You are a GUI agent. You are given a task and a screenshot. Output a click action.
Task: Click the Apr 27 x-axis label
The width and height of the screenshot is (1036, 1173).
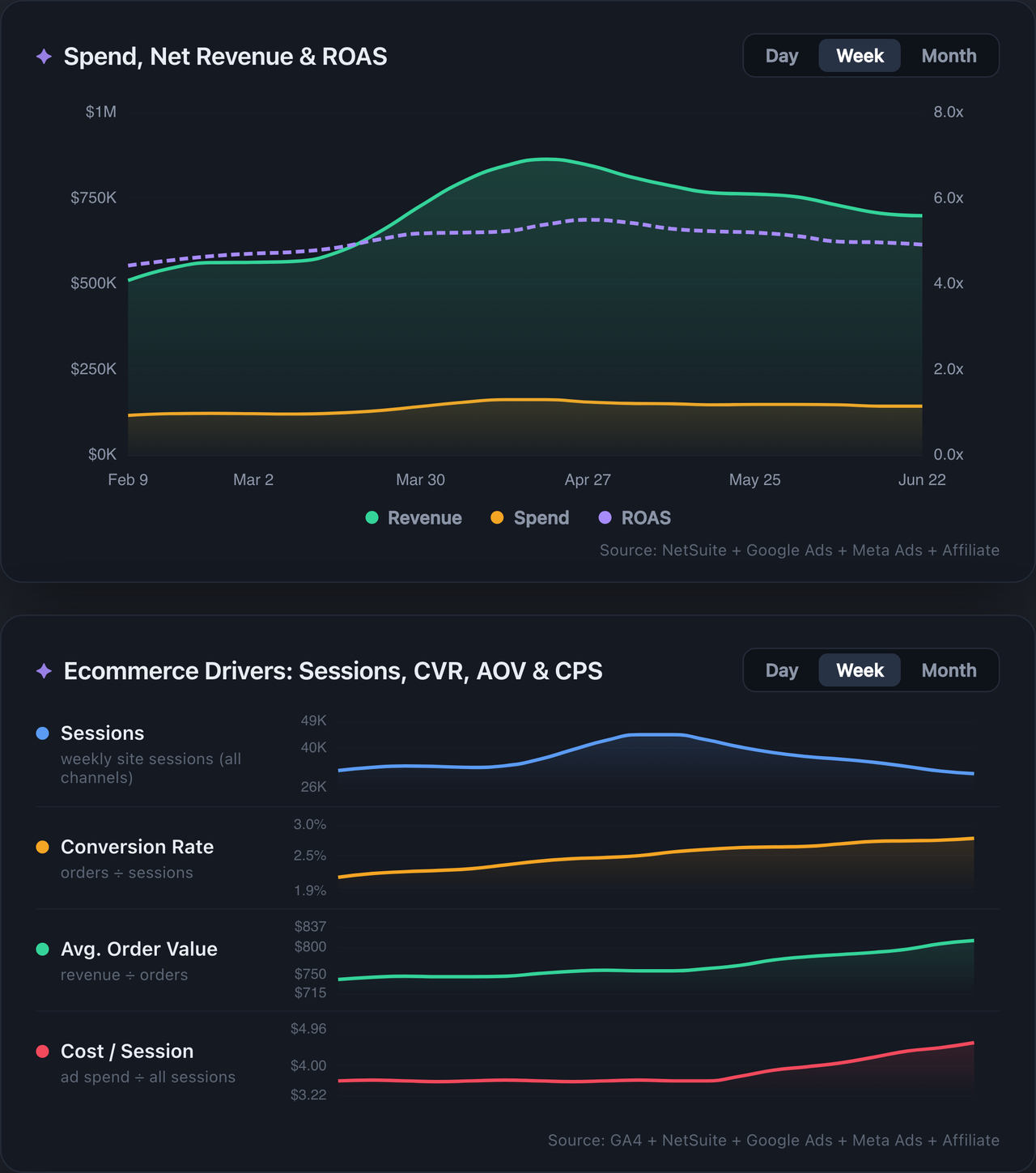[588, 480]
